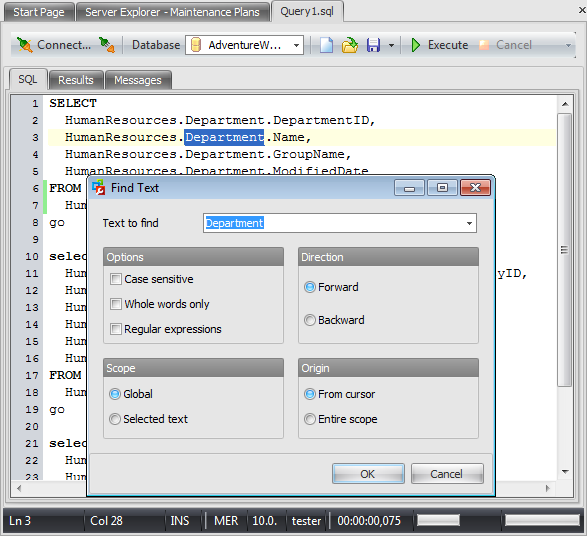
Task: Click the disconnect plug icon
Action: pos(107,45)
